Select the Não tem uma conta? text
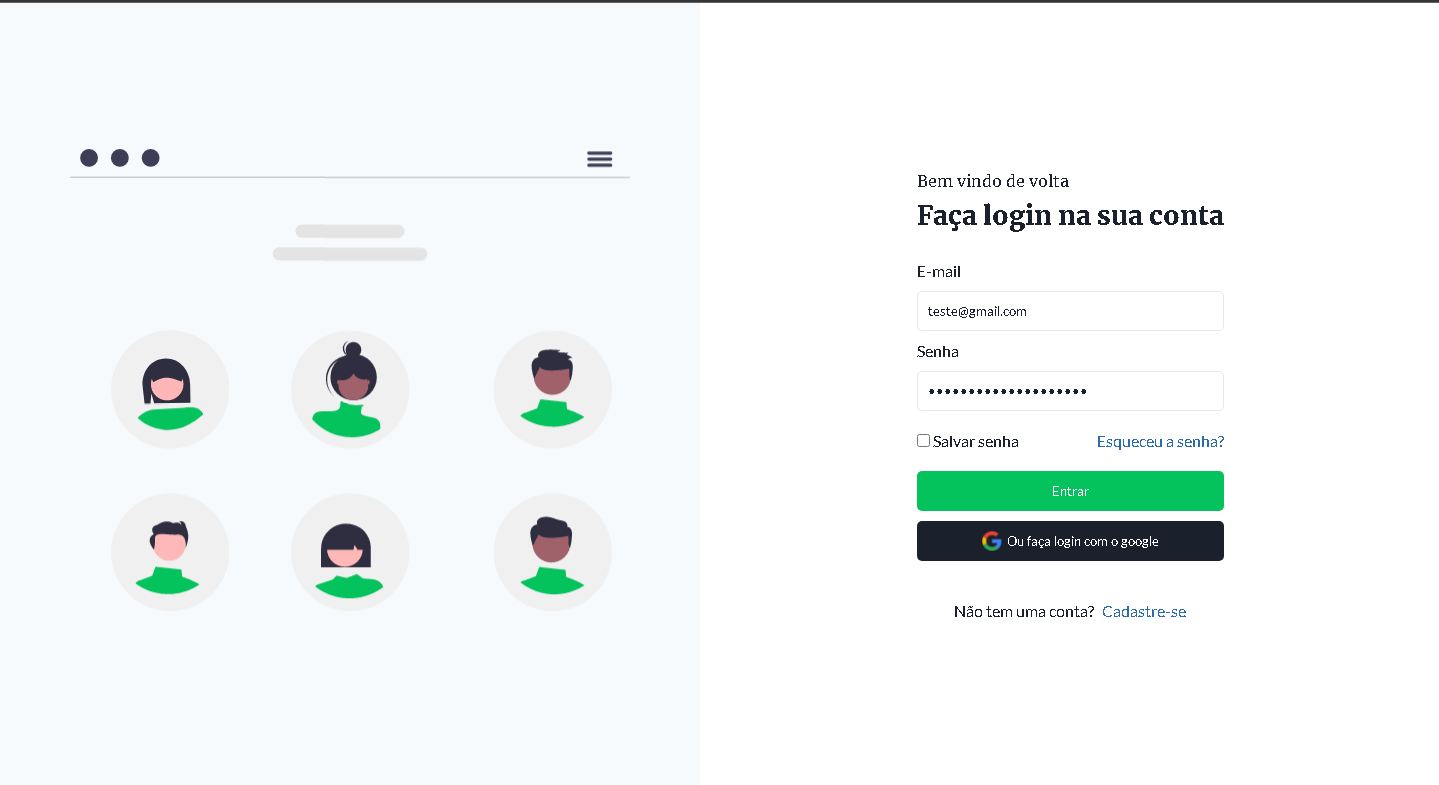Screen dimensions: 1439x785 (1024, 611)
